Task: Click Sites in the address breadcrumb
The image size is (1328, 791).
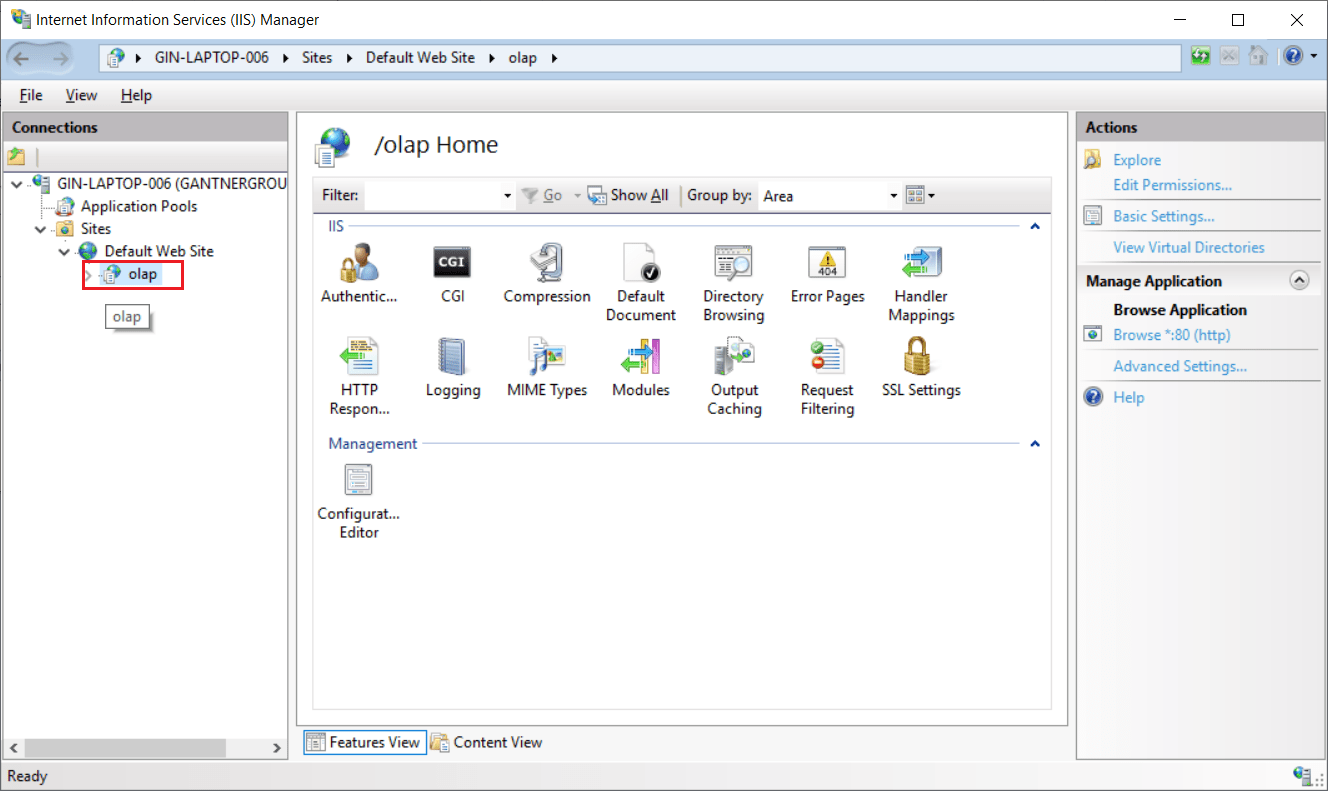Action: click(x=317, y=57)
